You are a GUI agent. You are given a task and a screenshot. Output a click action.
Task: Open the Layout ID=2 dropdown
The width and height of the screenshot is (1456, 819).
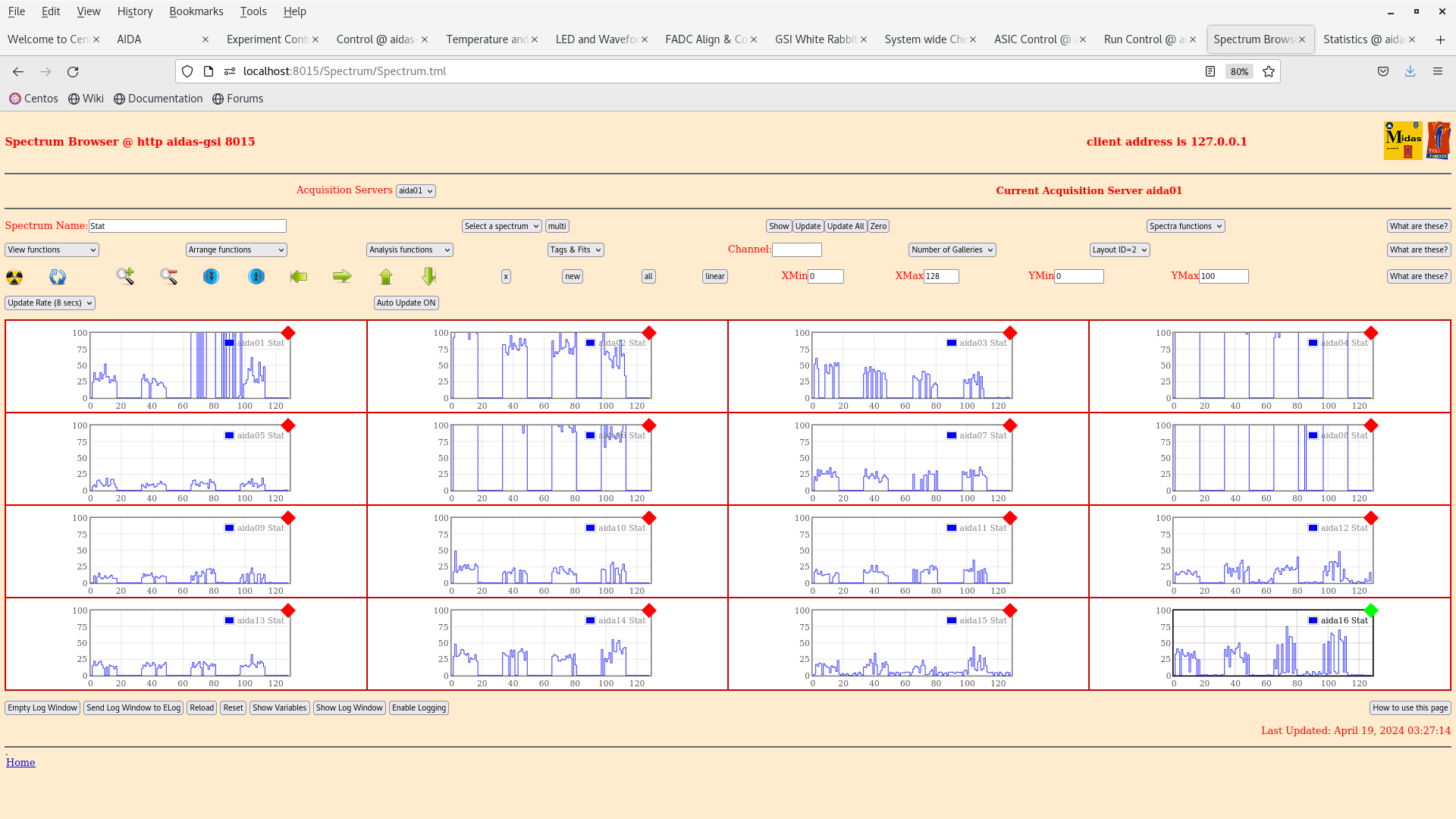coord(1120,249)
